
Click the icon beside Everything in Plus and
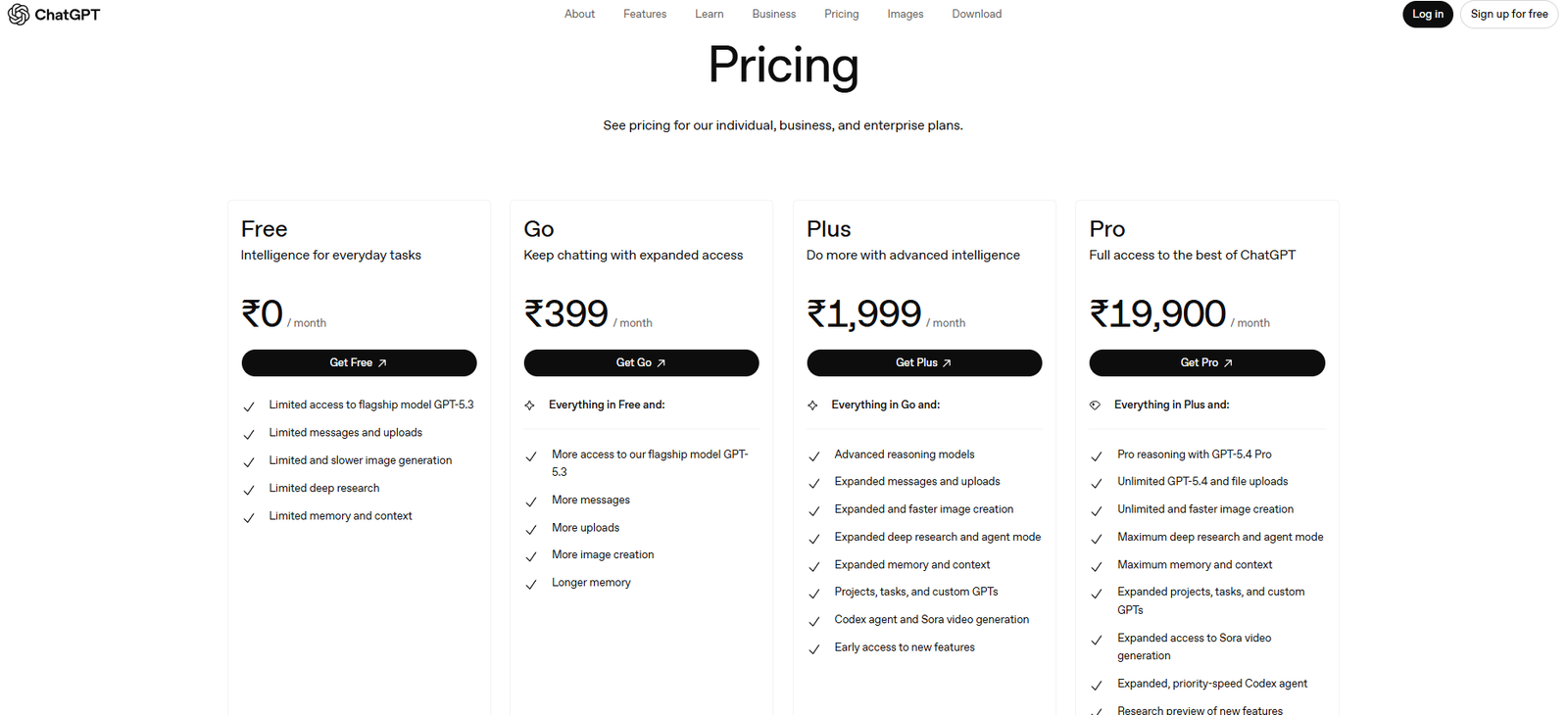pyautogui.click(x=1096, y=405)
